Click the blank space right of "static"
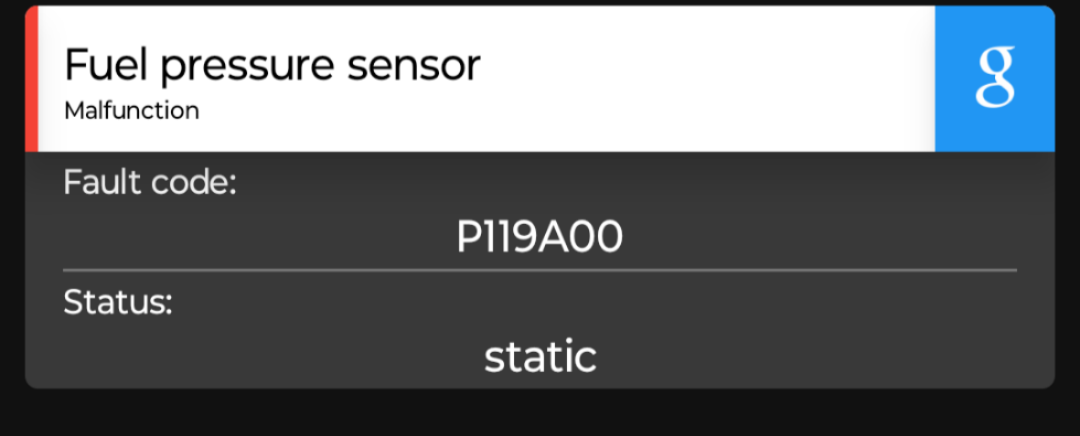Viewport: 1080px width, 436px height. [806, 357]
